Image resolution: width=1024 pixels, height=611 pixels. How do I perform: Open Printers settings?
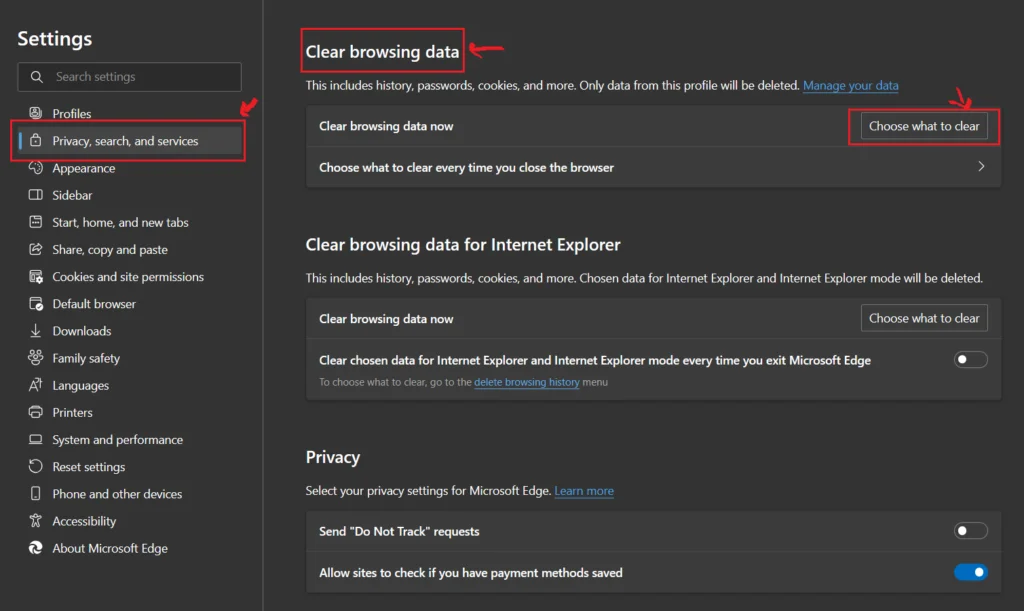[x=72, y=413]
